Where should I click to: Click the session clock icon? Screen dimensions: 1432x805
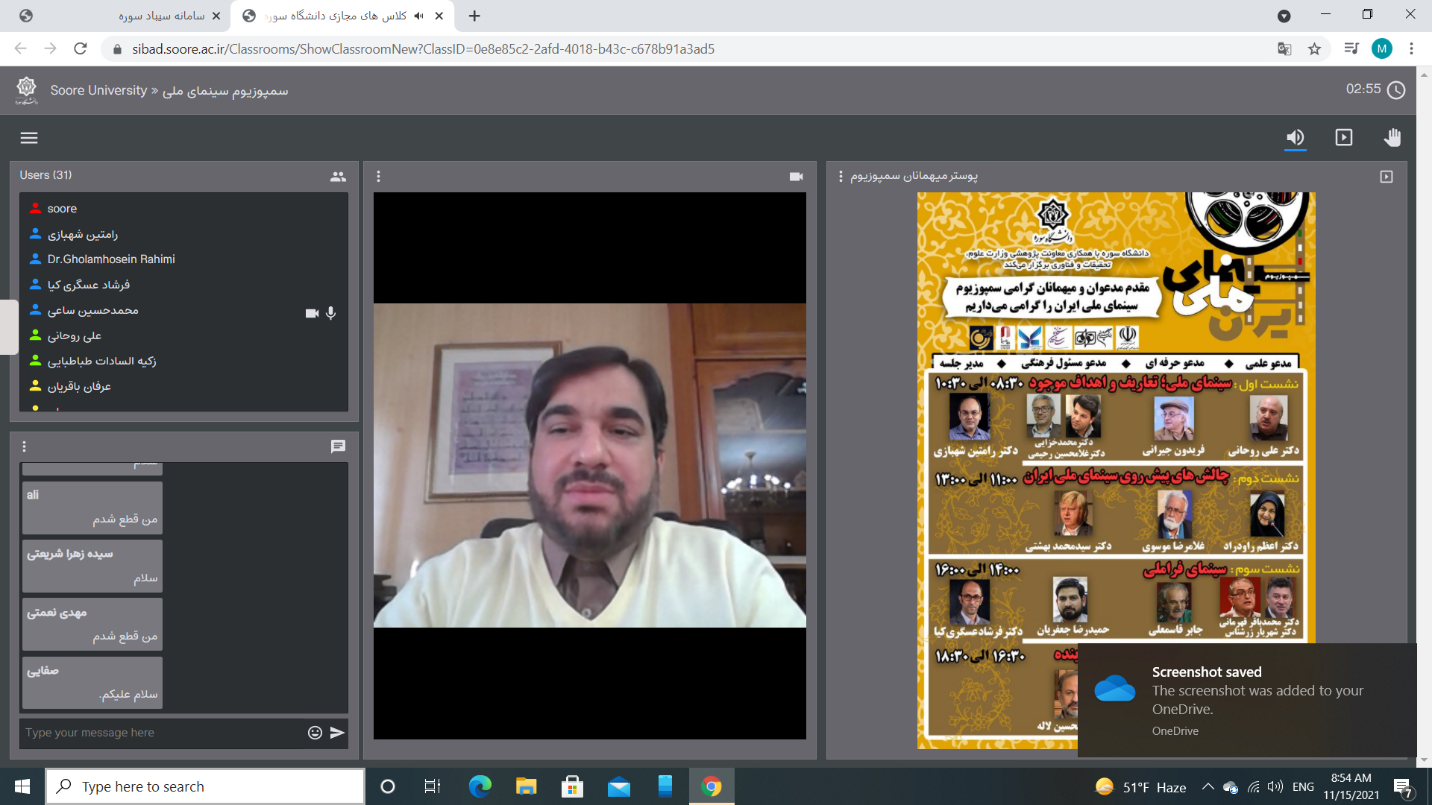click(1396, 90)
